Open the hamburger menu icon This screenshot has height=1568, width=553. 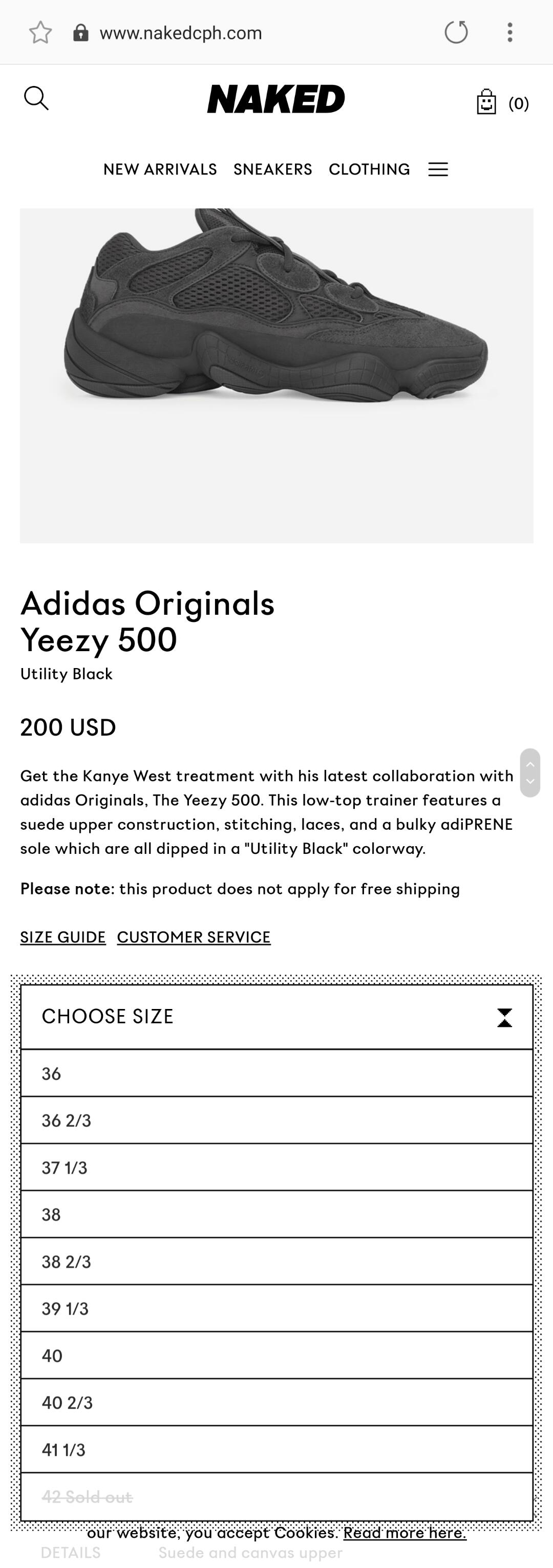click(438, 169)
